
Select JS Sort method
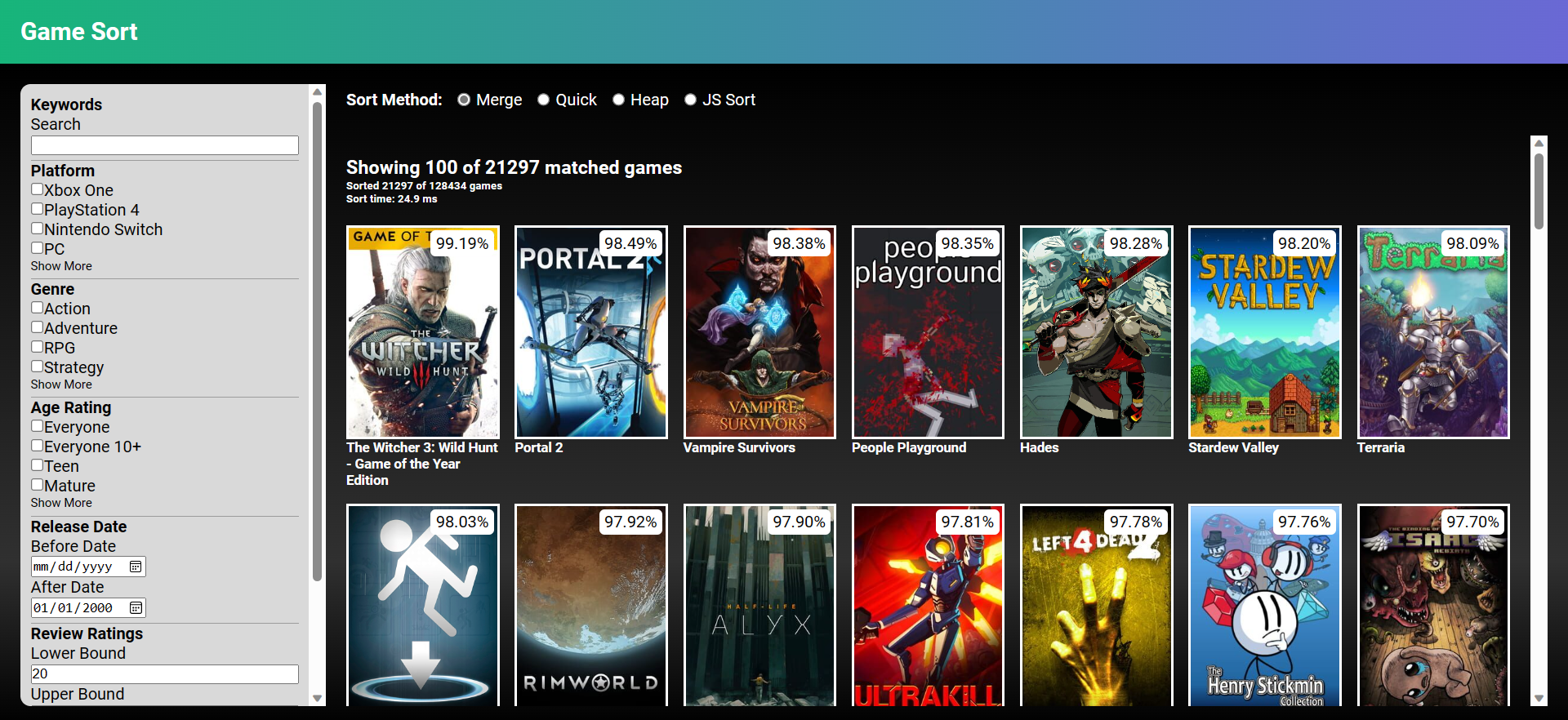[690, 100]
